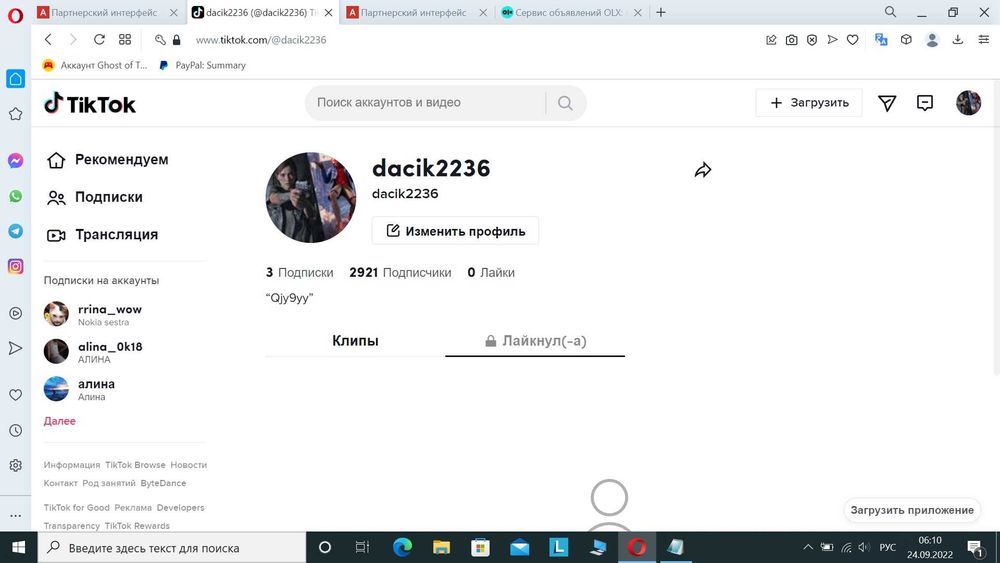
Task: Select the Лайкнул(-а) tab
Action: [535, 340]
